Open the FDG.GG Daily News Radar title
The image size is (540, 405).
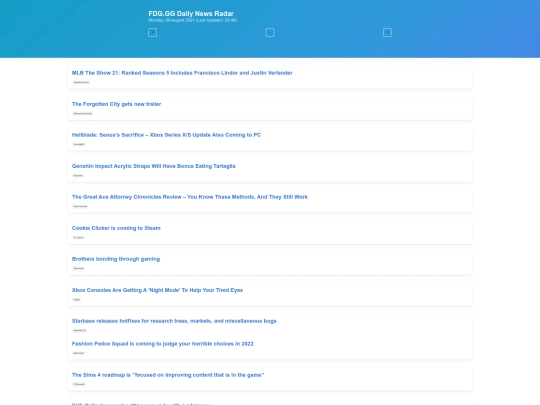coord(191,13)
